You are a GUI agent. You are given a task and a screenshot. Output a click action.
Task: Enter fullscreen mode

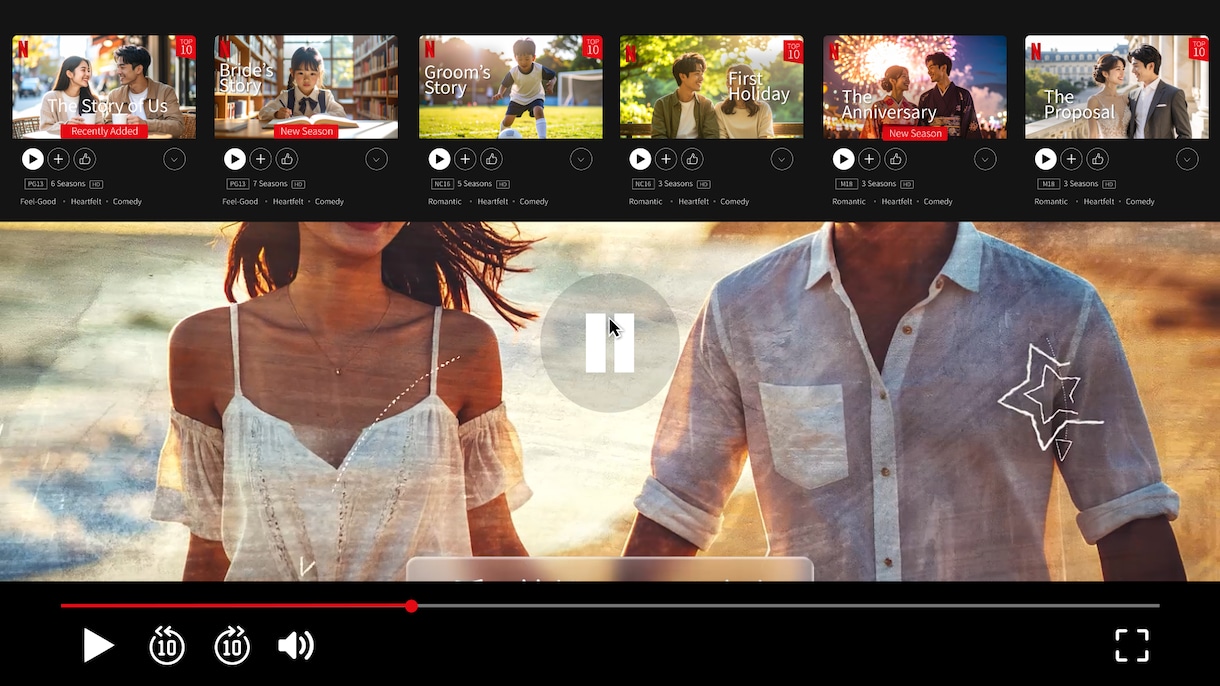click(x=1132, y=646)
